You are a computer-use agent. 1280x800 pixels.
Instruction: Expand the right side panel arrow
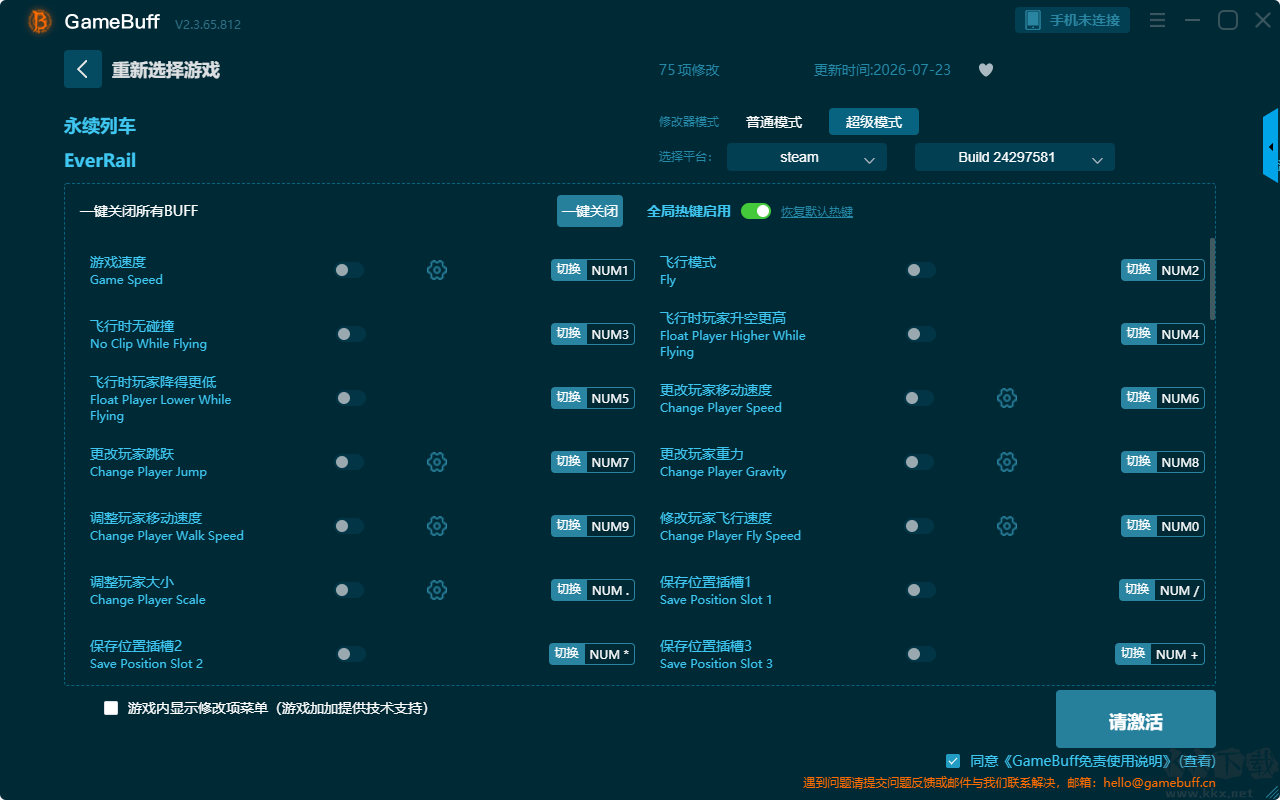(1271, 146)
